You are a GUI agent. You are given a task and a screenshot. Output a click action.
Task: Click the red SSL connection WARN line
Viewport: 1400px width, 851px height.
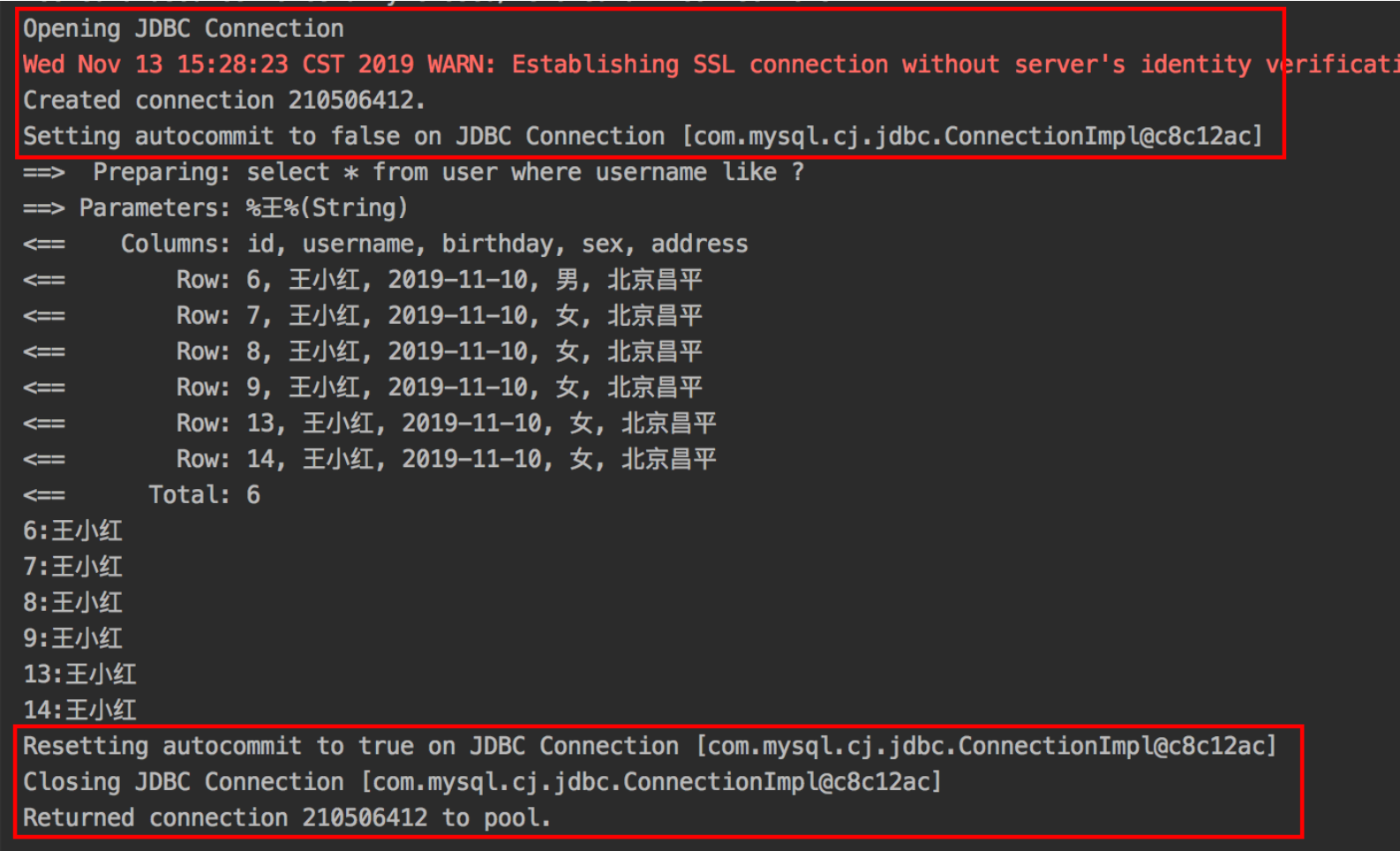(618, 64)
